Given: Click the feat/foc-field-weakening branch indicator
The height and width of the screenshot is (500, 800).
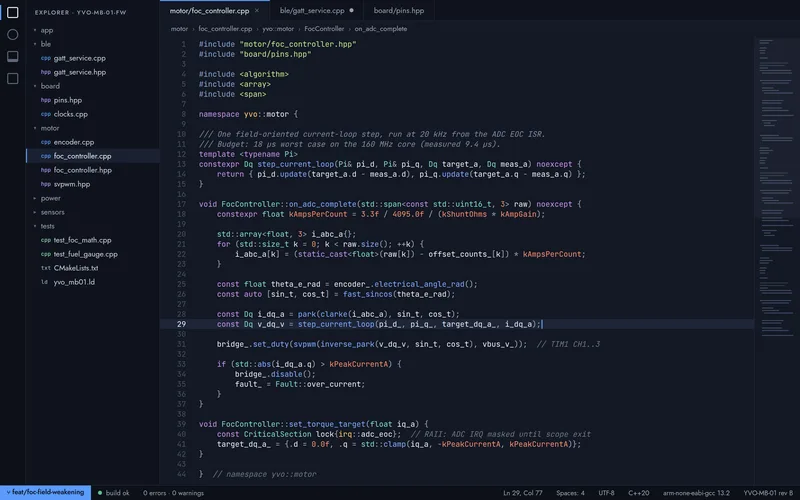Looking at the screenshot, I should [x=45, y=492].
